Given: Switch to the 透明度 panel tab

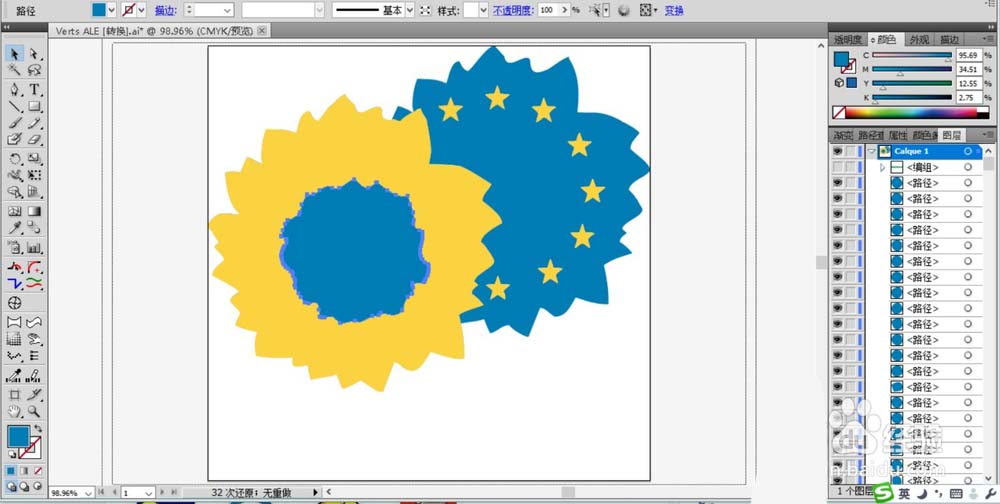Looking at the screenshot, I should [x=848, y=40].
